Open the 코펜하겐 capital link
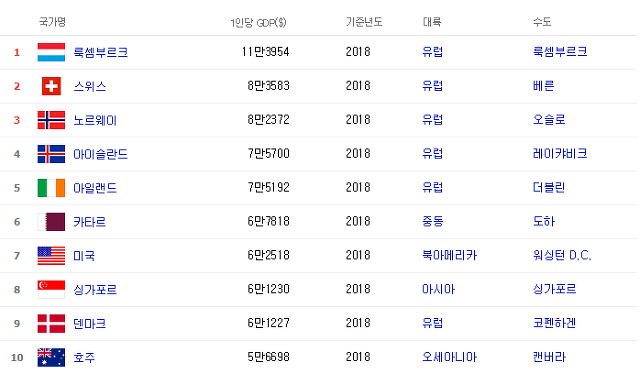The width and height of the screenshot is (640, 374). tap(554, 323)
